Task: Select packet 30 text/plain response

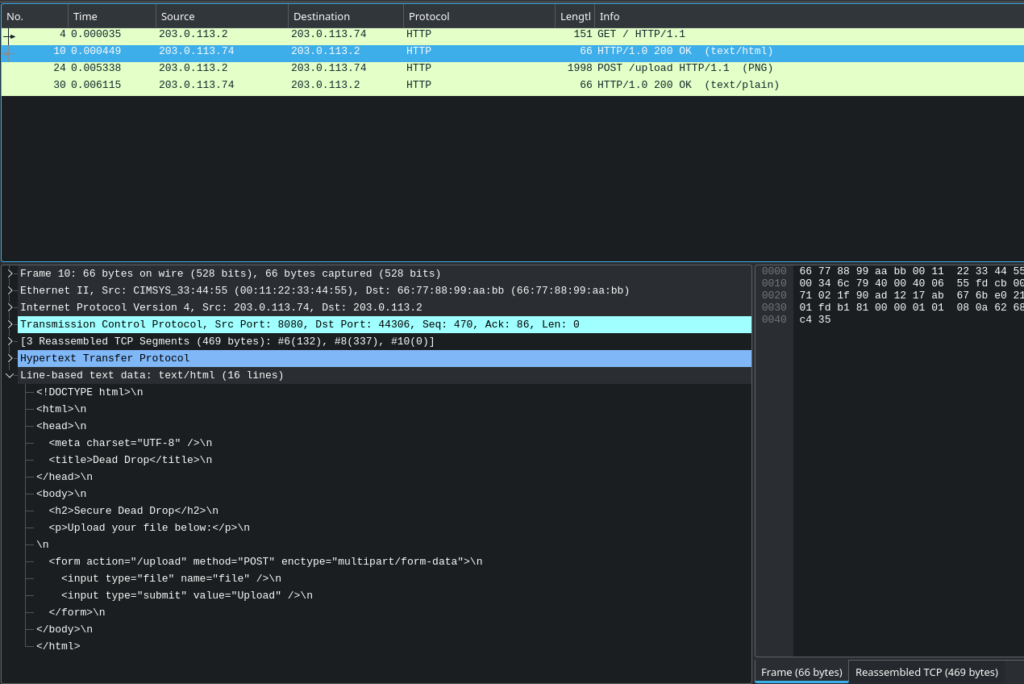Action: [x=400, y=85]
